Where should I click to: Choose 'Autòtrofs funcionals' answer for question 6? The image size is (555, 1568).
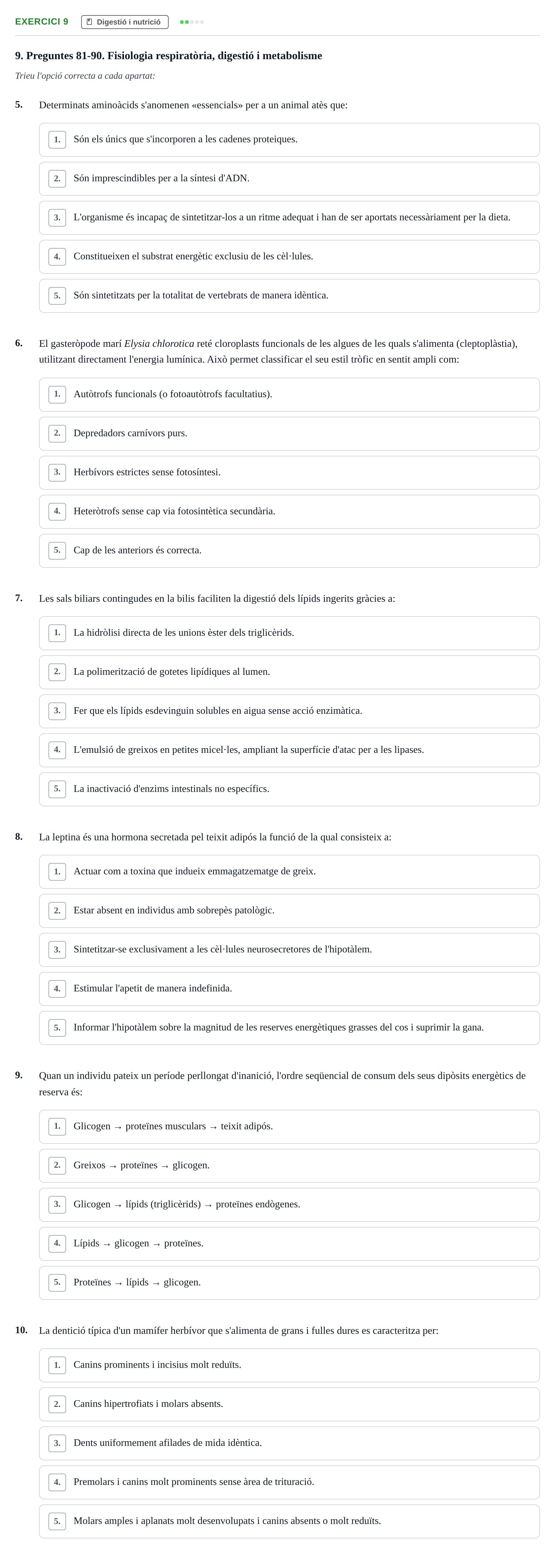289,394
